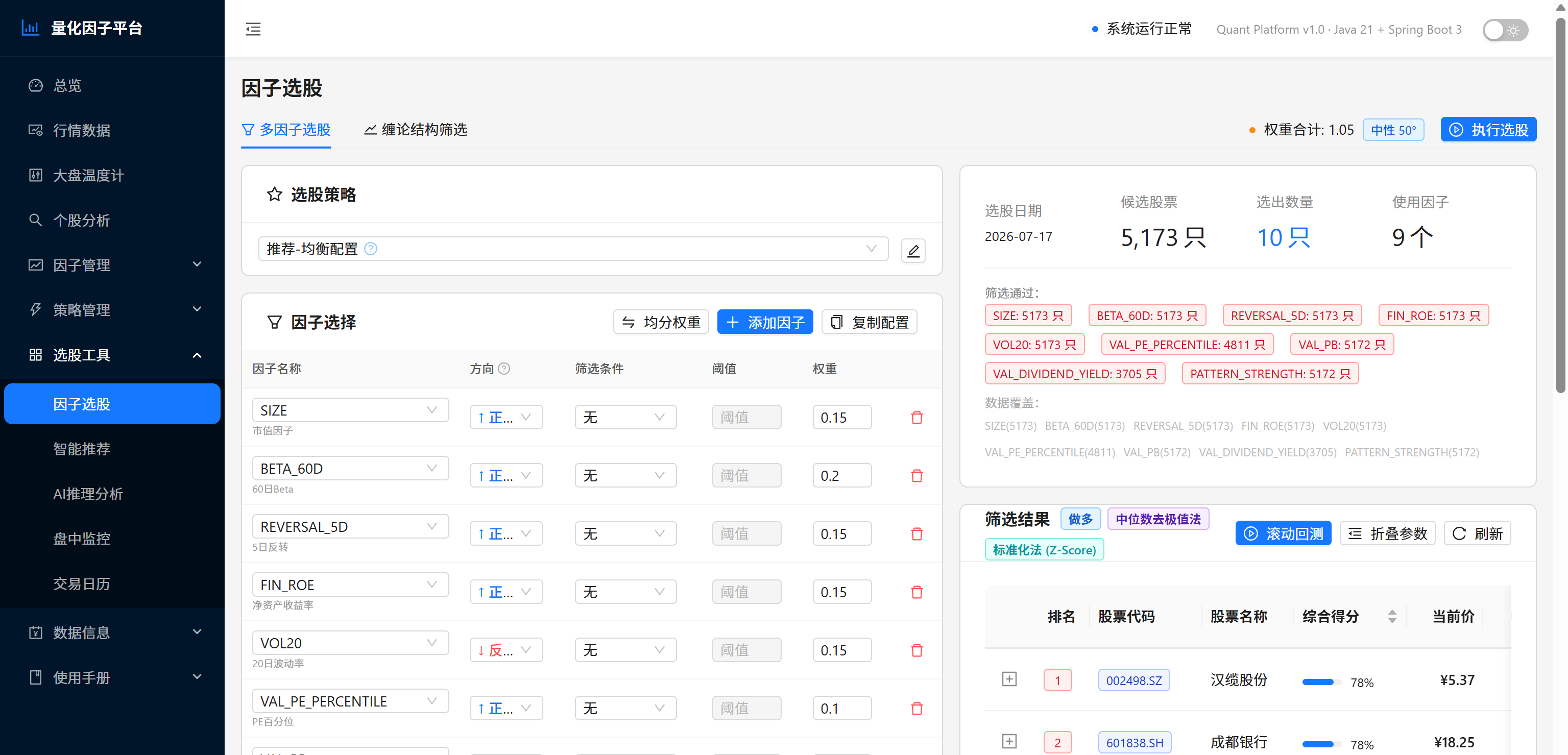The height and width of the screenshot is (755, 1568).
Task: Open 个股分析 in the sidebar
Action: tap(112, 220)
